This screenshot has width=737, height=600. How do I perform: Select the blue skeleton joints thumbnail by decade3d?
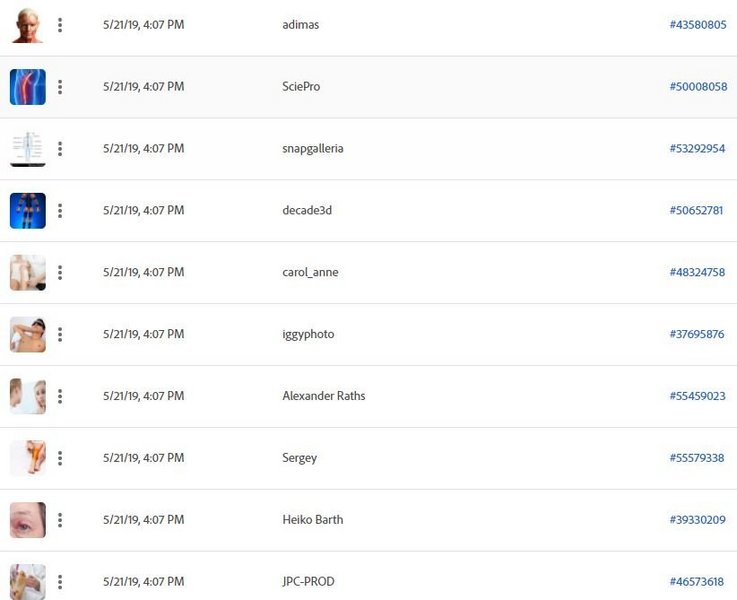[28, 211]
